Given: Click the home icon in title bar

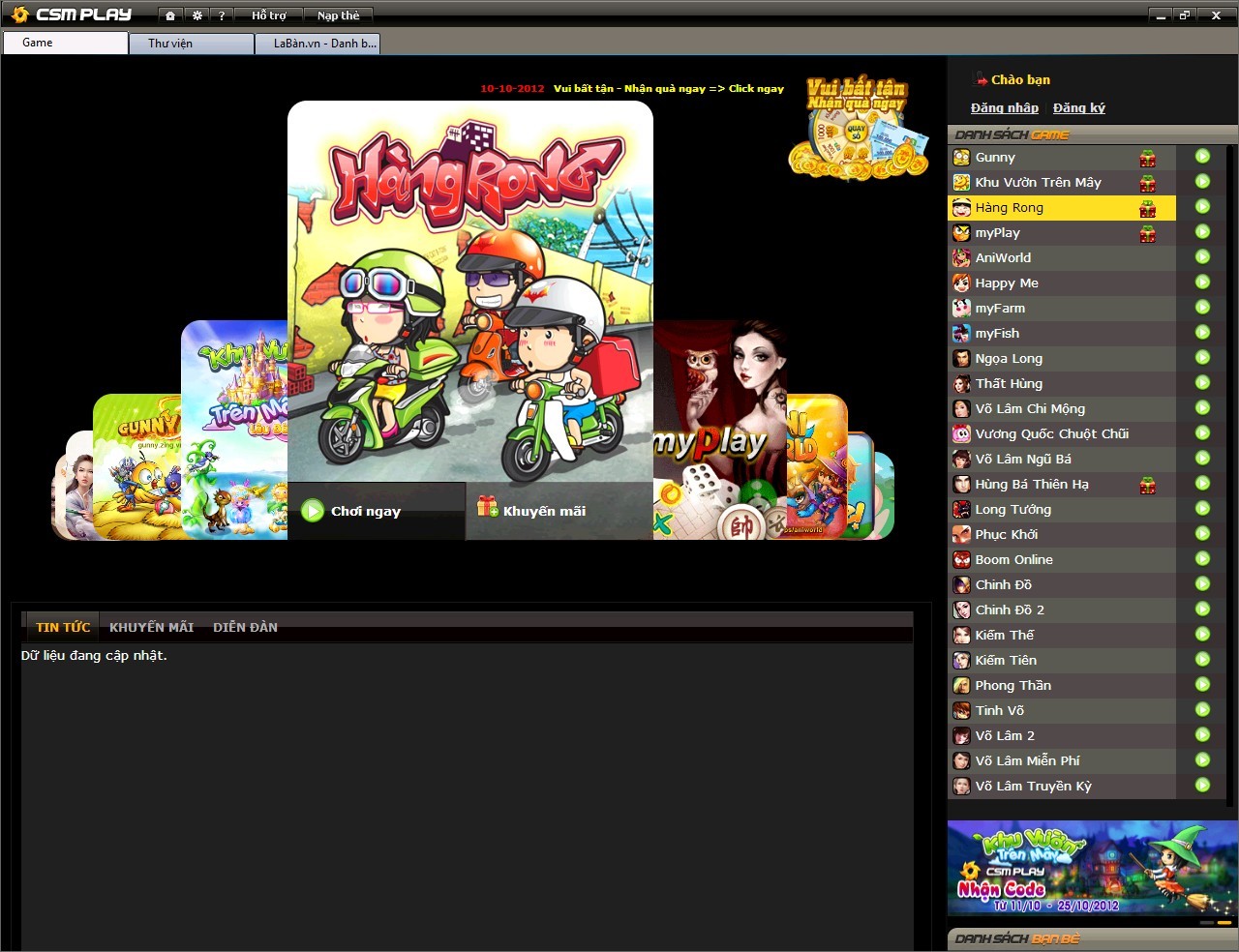Looking at the screenshot, I should coord(170,15).
